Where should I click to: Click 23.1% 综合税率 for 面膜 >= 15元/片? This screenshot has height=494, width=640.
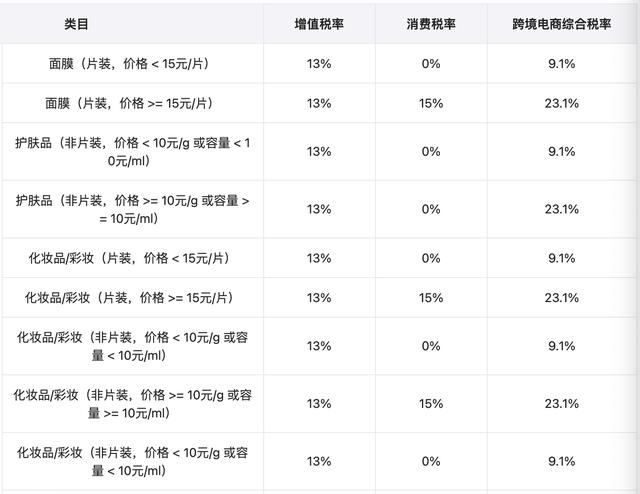coord(562,103)
